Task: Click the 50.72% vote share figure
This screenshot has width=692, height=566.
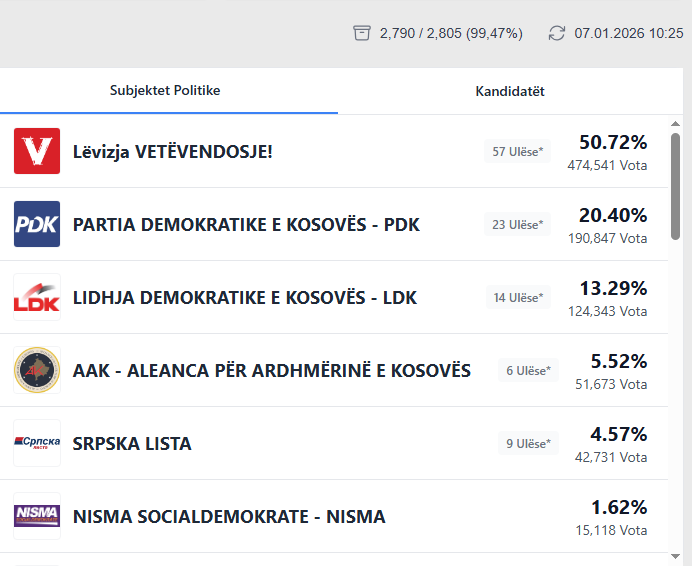Action: (613, 142)
